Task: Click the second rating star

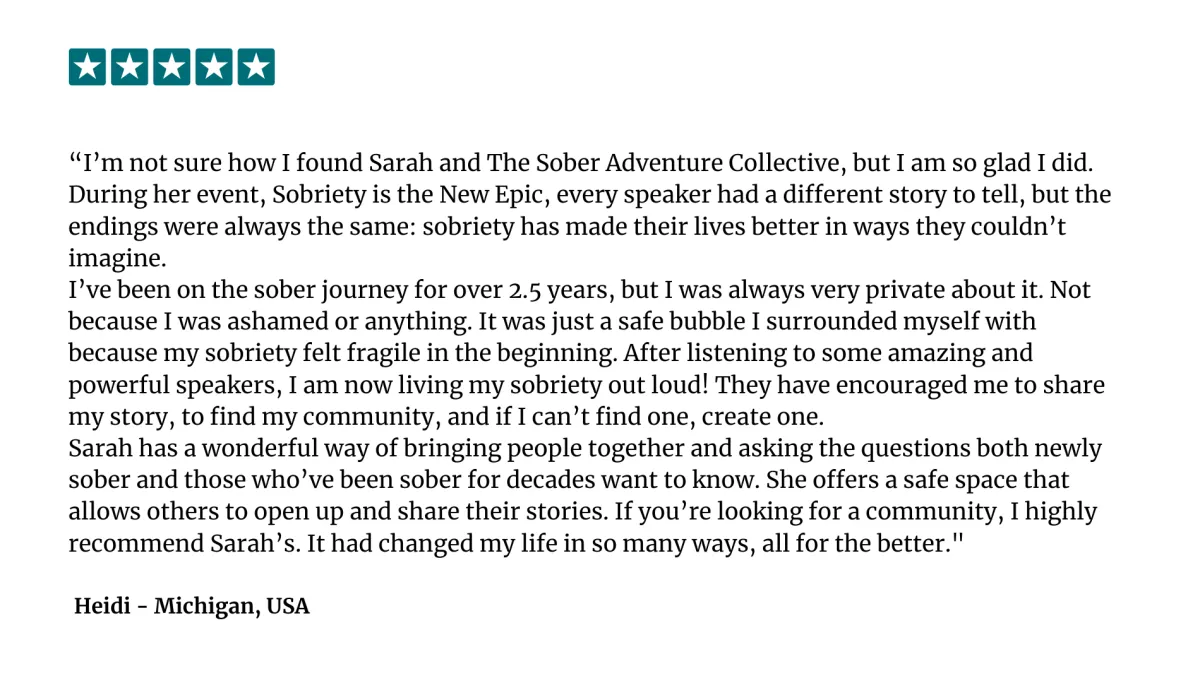Action: [x=130, y=67]
